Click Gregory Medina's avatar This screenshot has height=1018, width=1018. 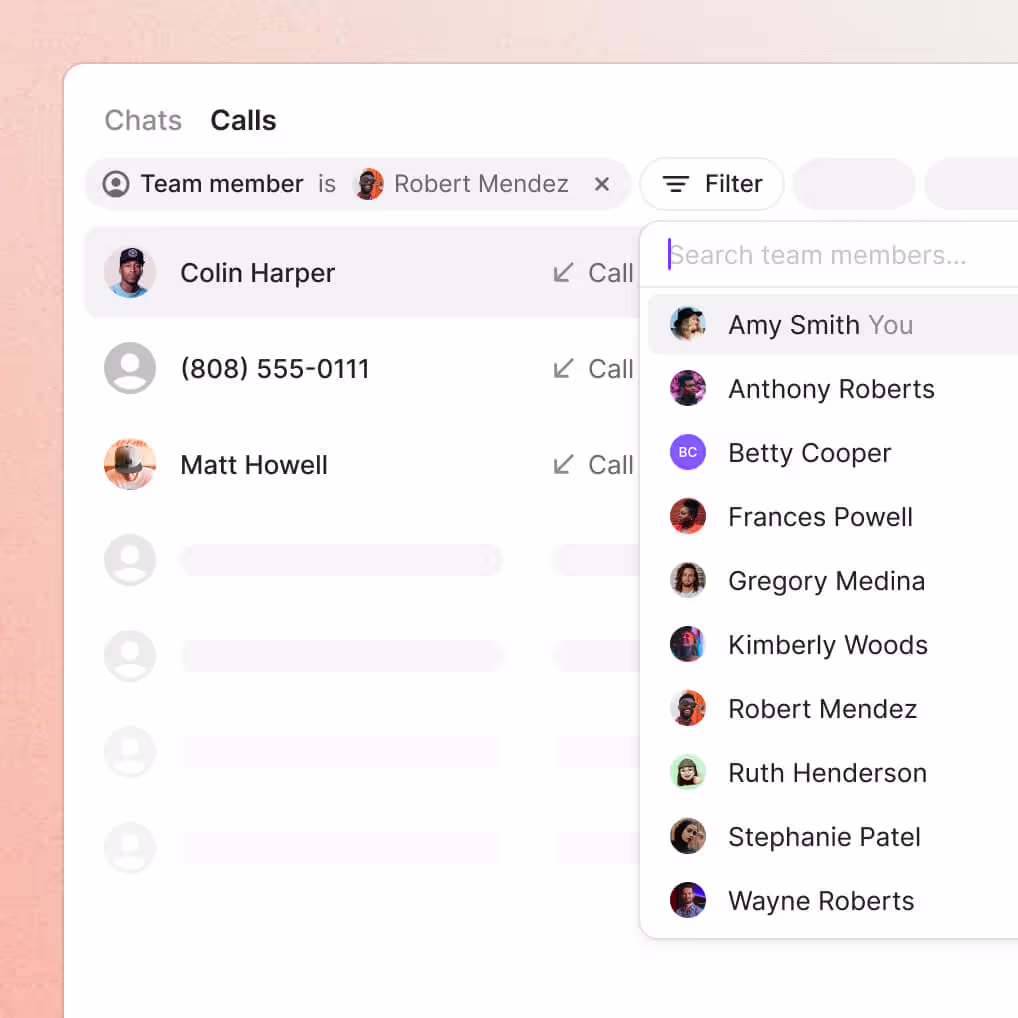(688, 580)
